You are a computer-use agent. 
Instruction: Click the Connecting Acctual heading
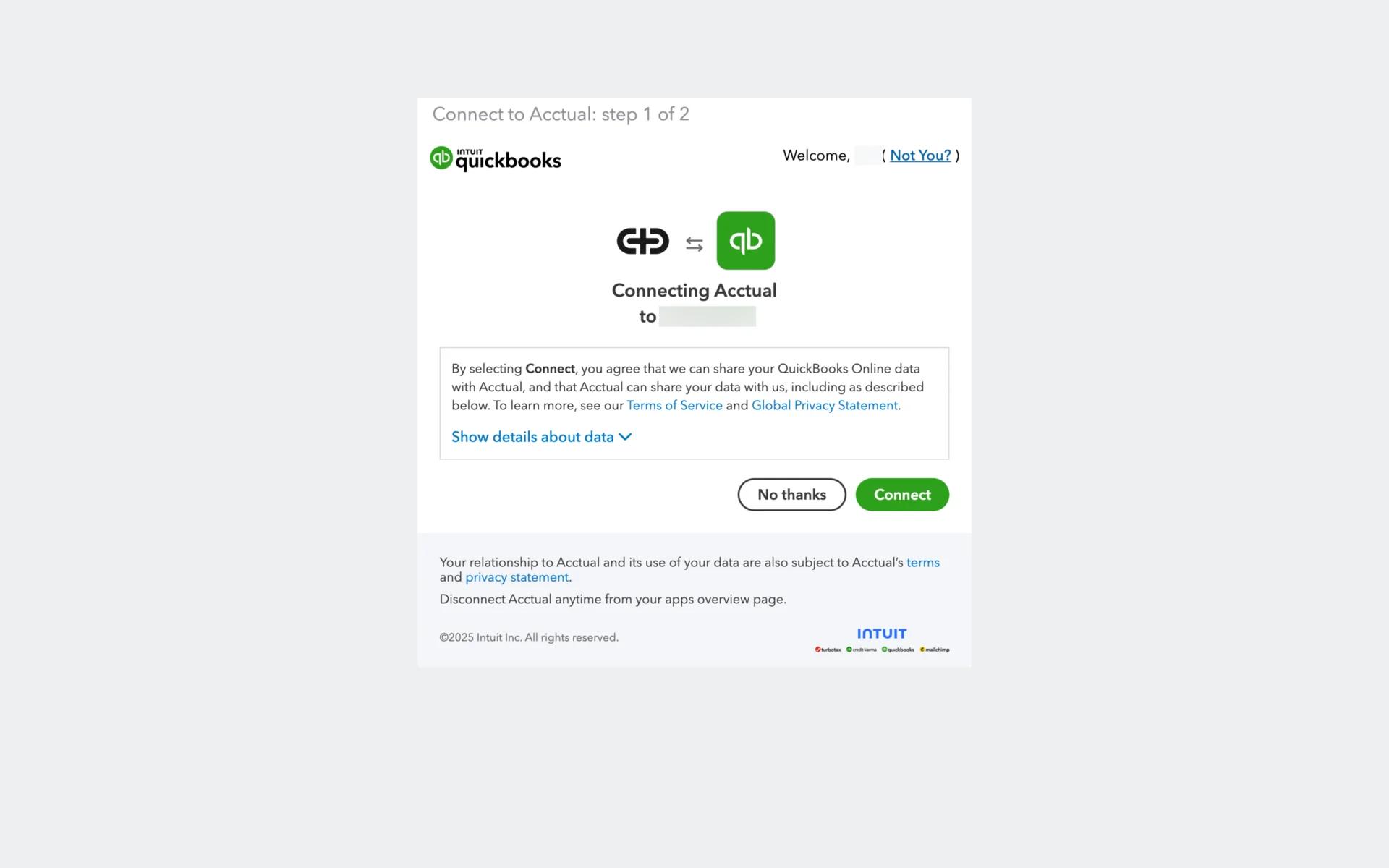[x=694, y=290]
